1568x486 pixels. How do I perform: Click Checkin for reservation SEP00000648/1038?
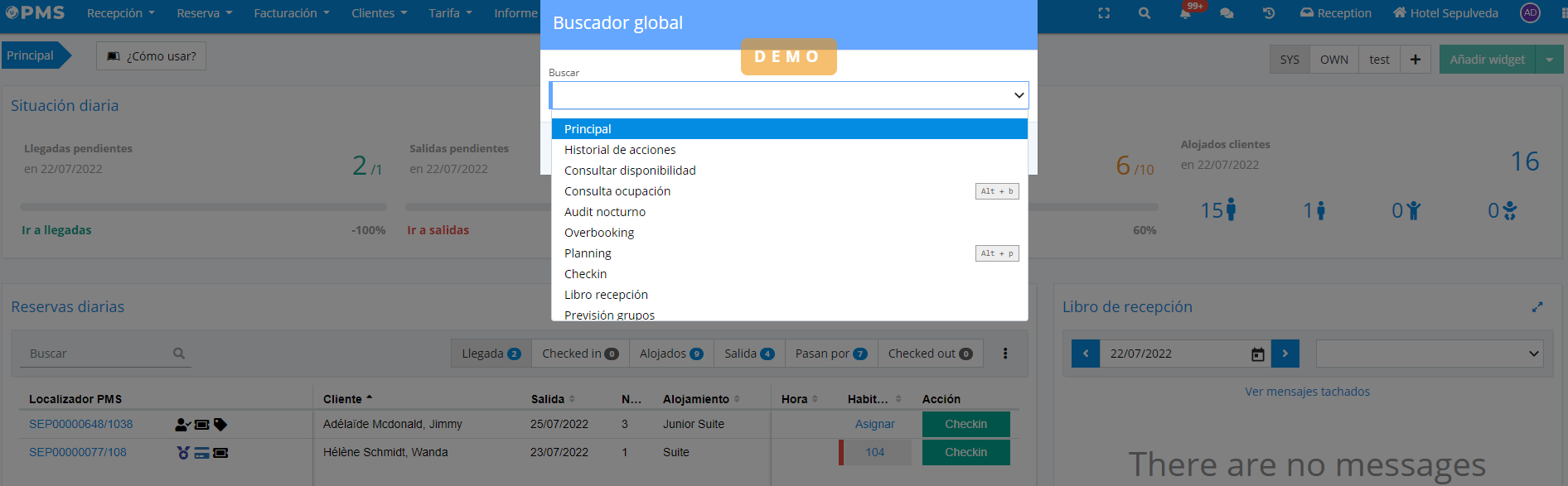coord(965,424)
